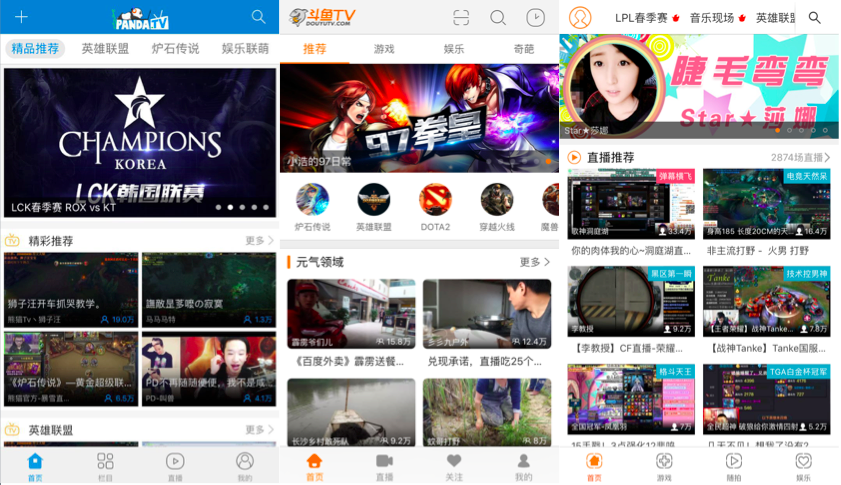Select 娱乐联萌 tab in Panda TV

(245, 49)
